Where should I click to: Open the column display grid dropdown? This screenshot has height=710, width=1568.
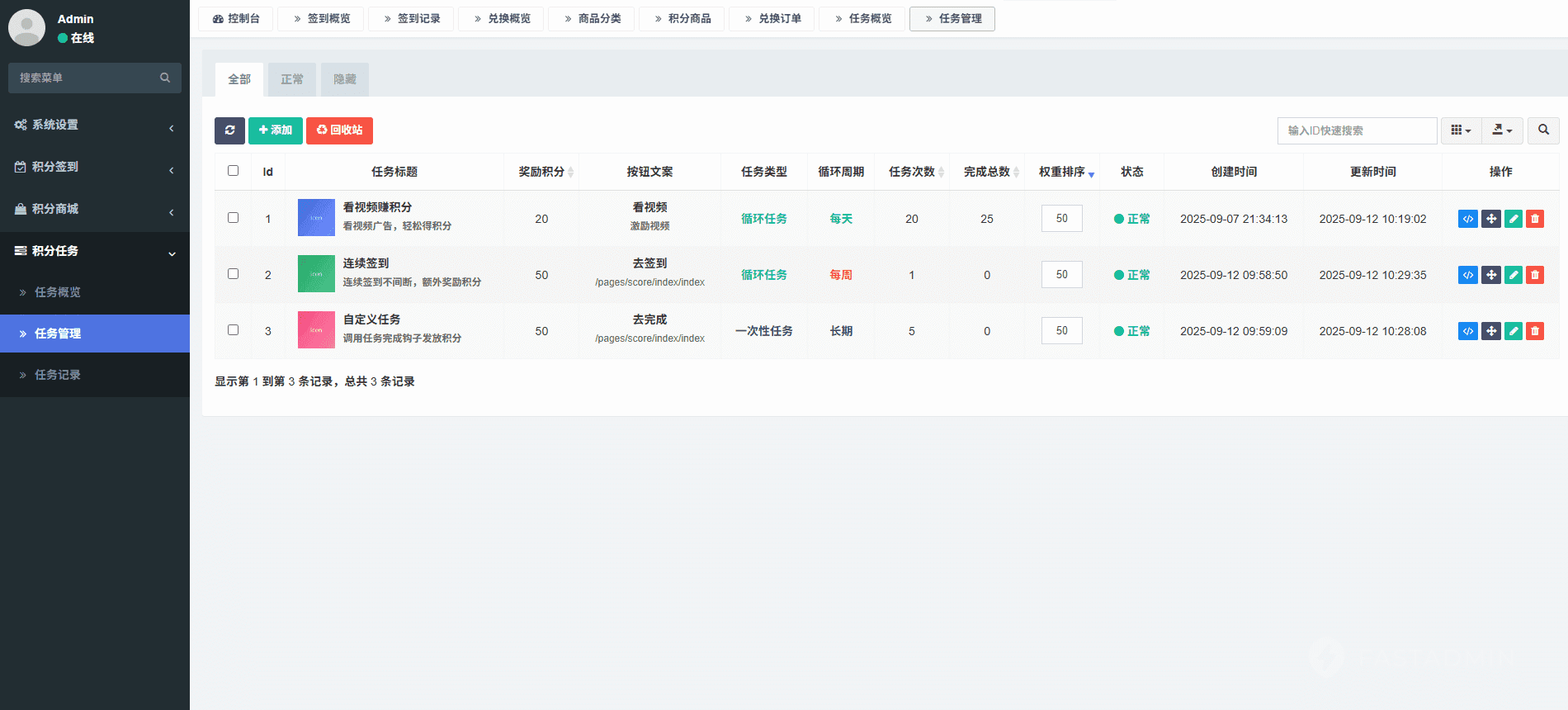(1461, 130)
